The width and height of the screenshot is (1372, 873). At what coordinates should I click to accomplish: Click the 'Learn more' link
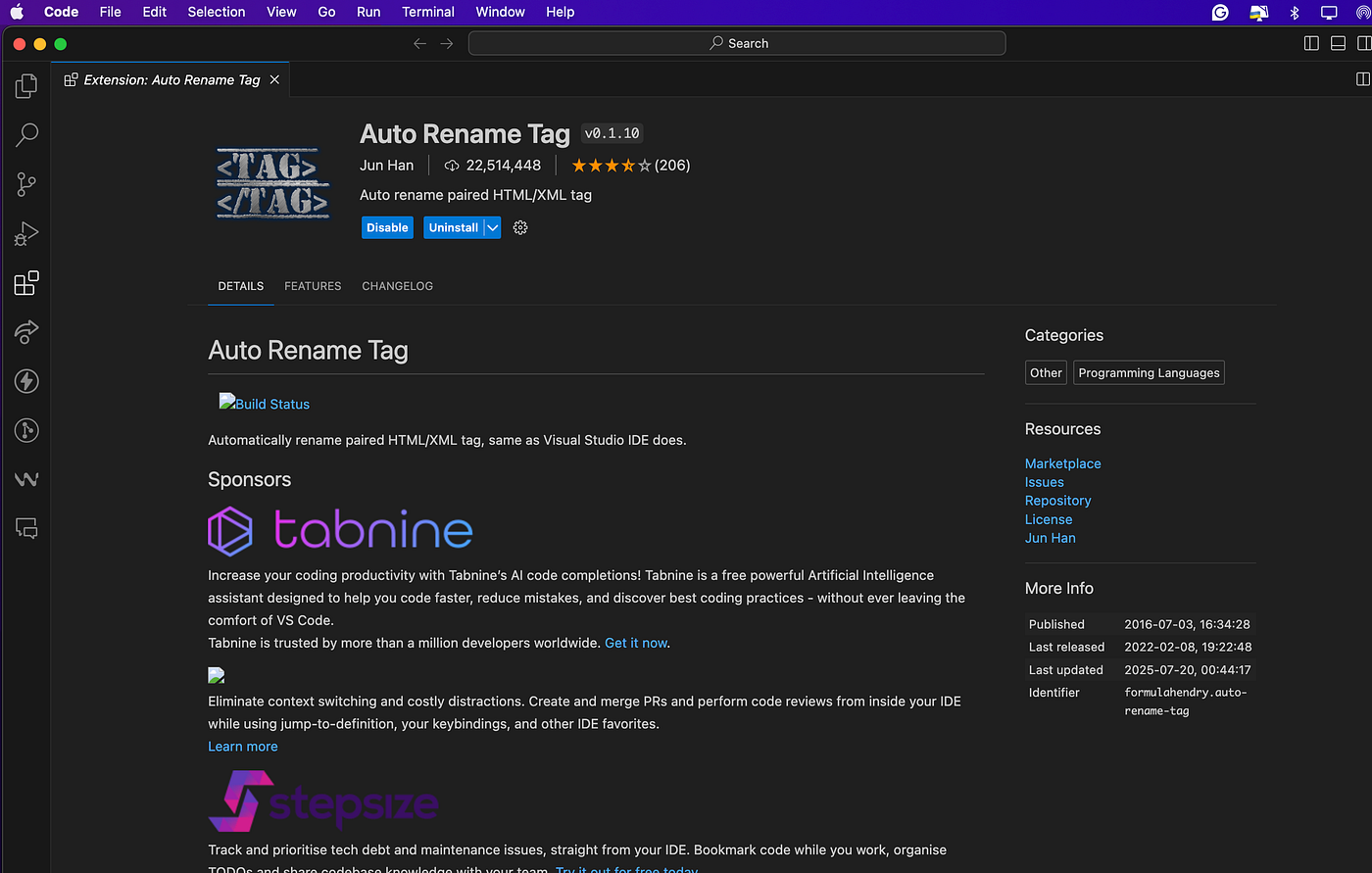point(243,747)
